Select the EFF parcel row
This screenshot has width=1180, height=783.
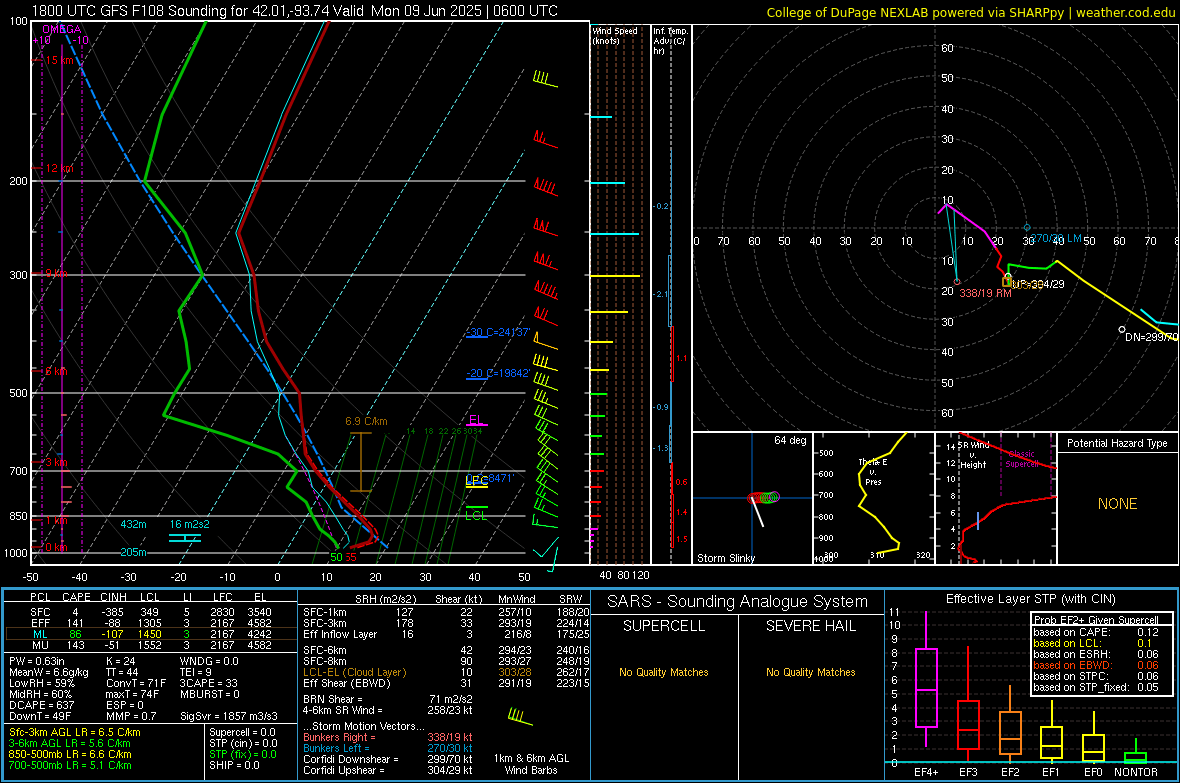pyautogui.click(x=150, y=623)
